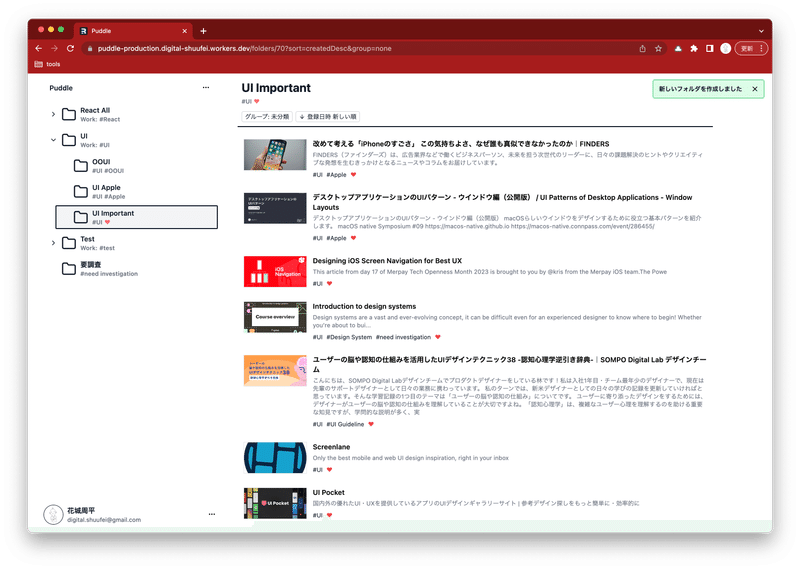Image resolution: width=800 pixels, height=569 pixels.
Task: Click the Test folder icon
Action: tap(69, 243)
